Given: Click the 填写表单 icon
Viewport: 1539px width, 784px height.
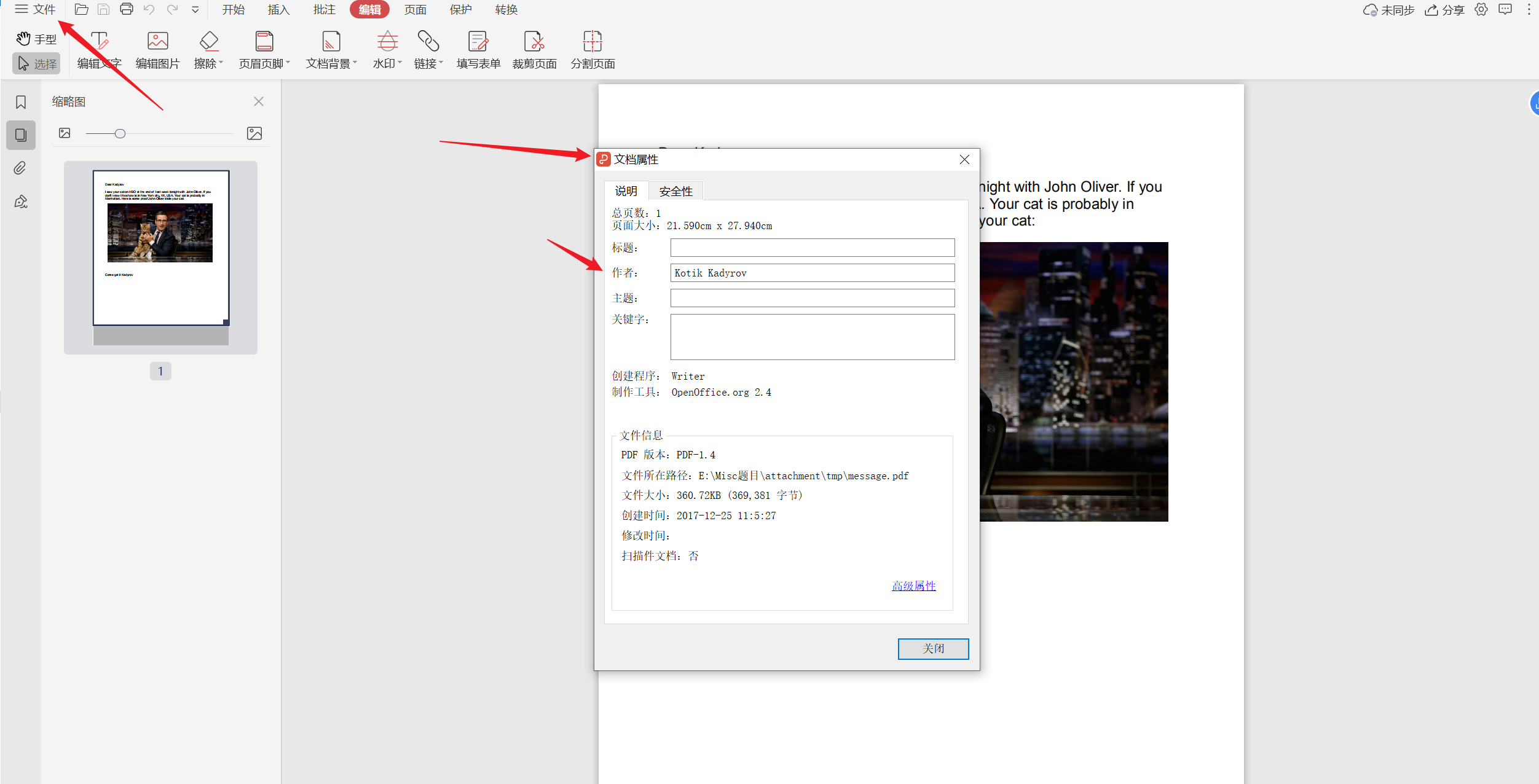Looking at the screenshot, I should (478, 41).
